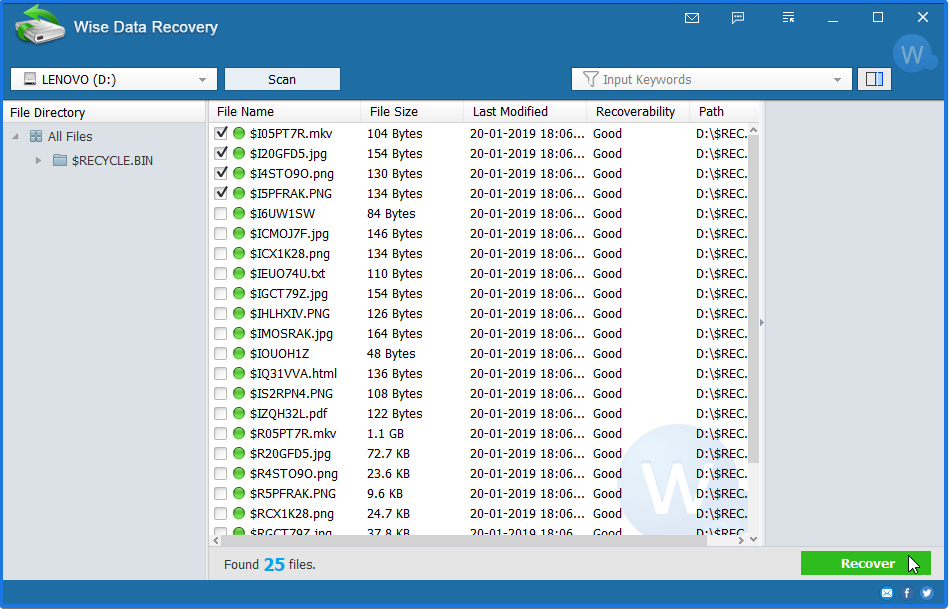Click the $RECYCLE.BIN folder icon
This screenshot has height=609, width=949.
tap(59, 160)
